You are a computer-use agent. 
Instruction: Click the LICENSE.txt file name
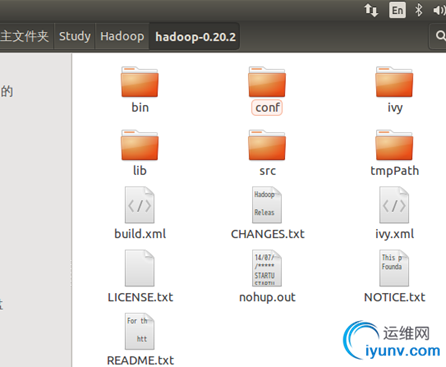point(140,297)
